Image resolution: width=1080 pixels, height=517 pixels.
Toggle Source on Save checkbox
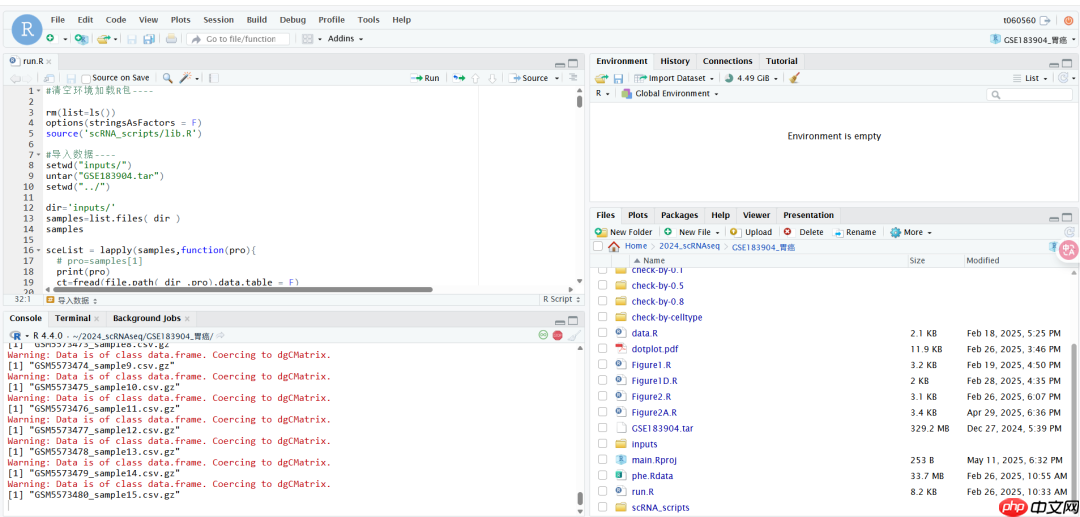(x=86, y=78)
